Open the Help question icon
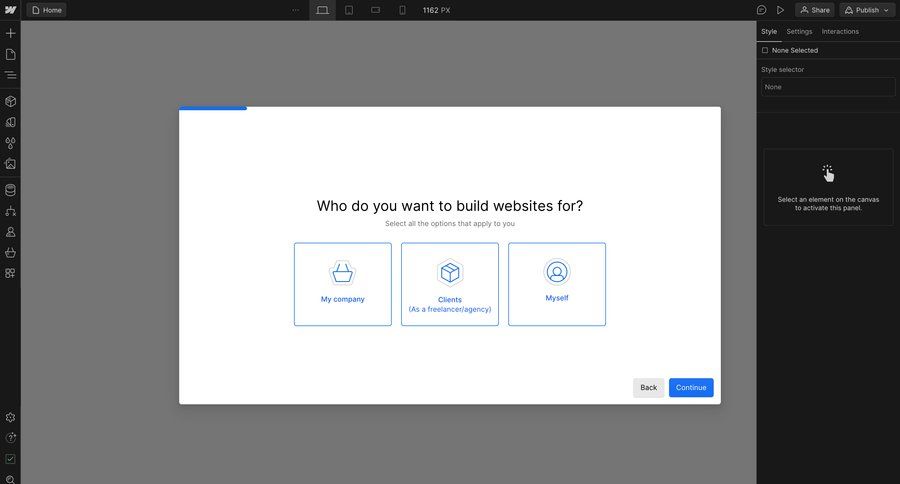 coord(10,438)
